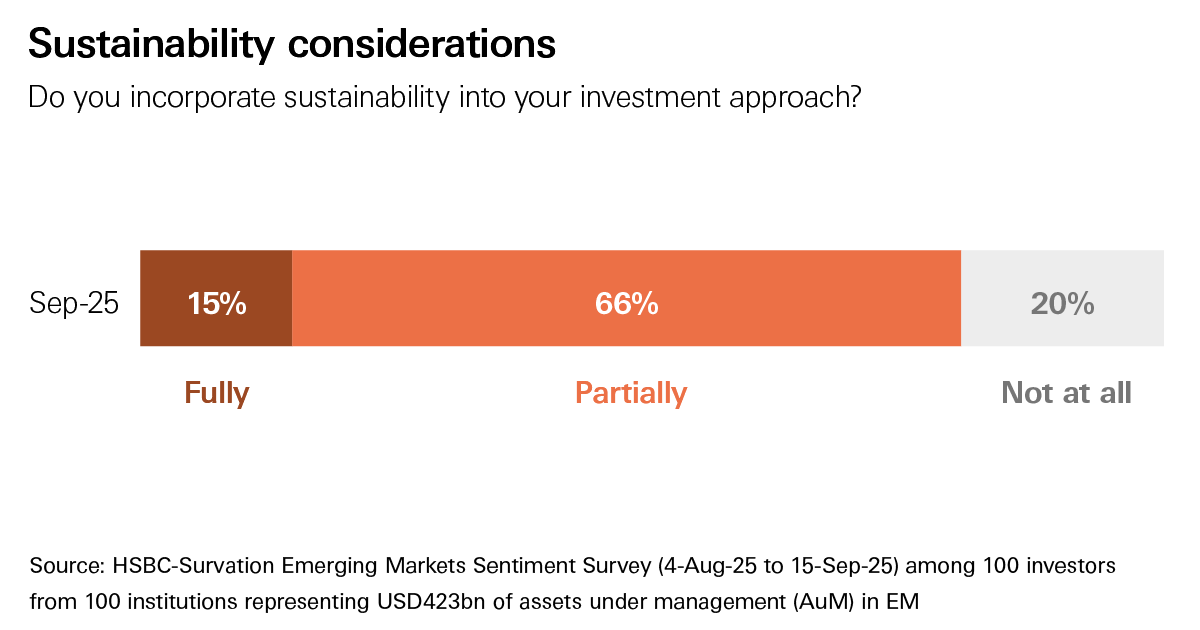Select the 20% value label
The height and width of the screenshot is (630, 1200).
coord(1062,304)
